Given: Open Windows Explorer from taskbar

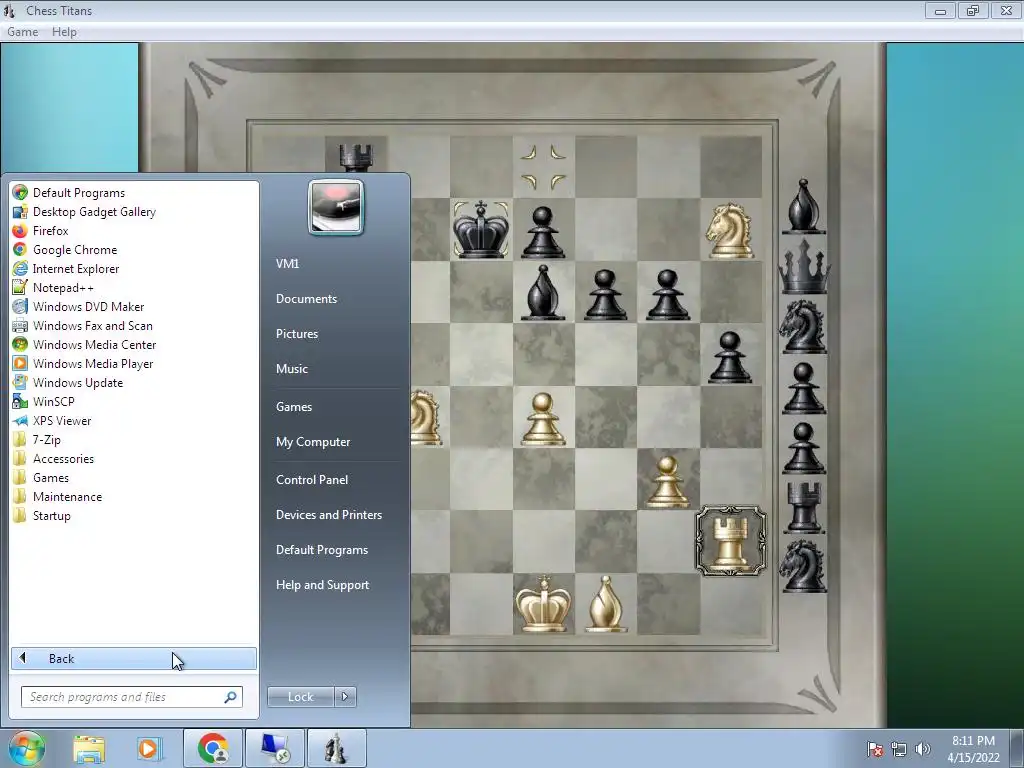Looking at the screenshot, I should (89, 748).
